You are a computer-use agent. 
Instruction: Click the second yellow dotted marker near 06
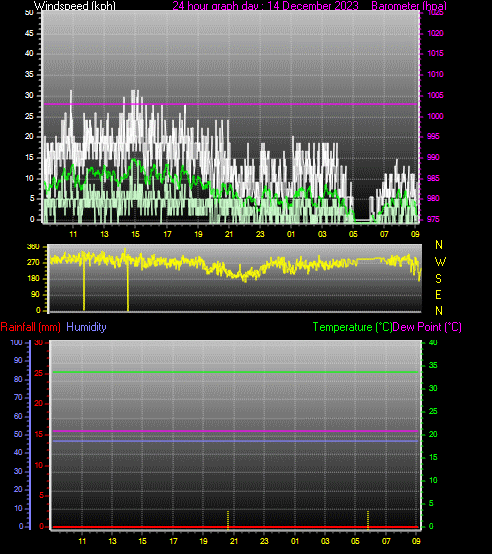tap(368, 520)
